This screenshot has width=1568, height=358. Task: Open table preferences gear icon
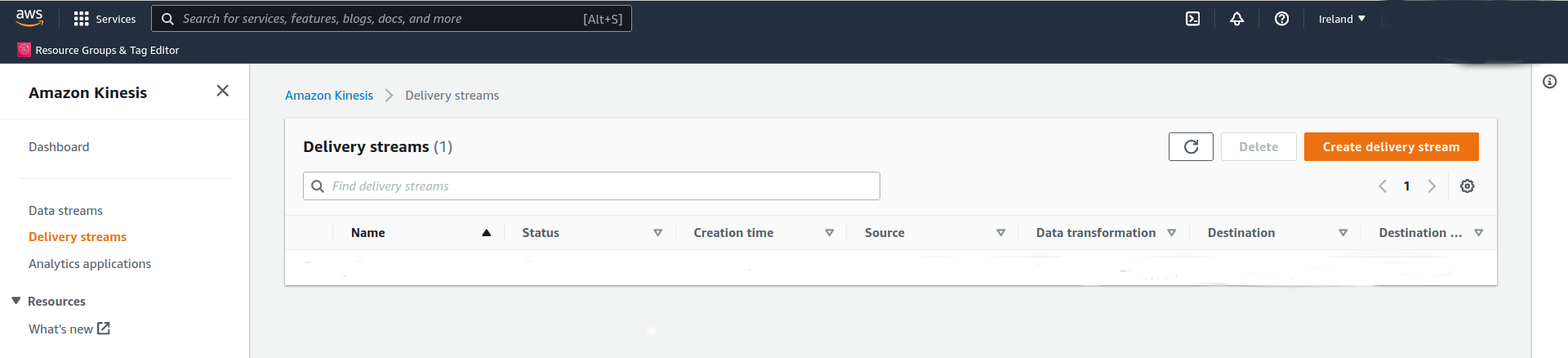(x=1467, y=186)
